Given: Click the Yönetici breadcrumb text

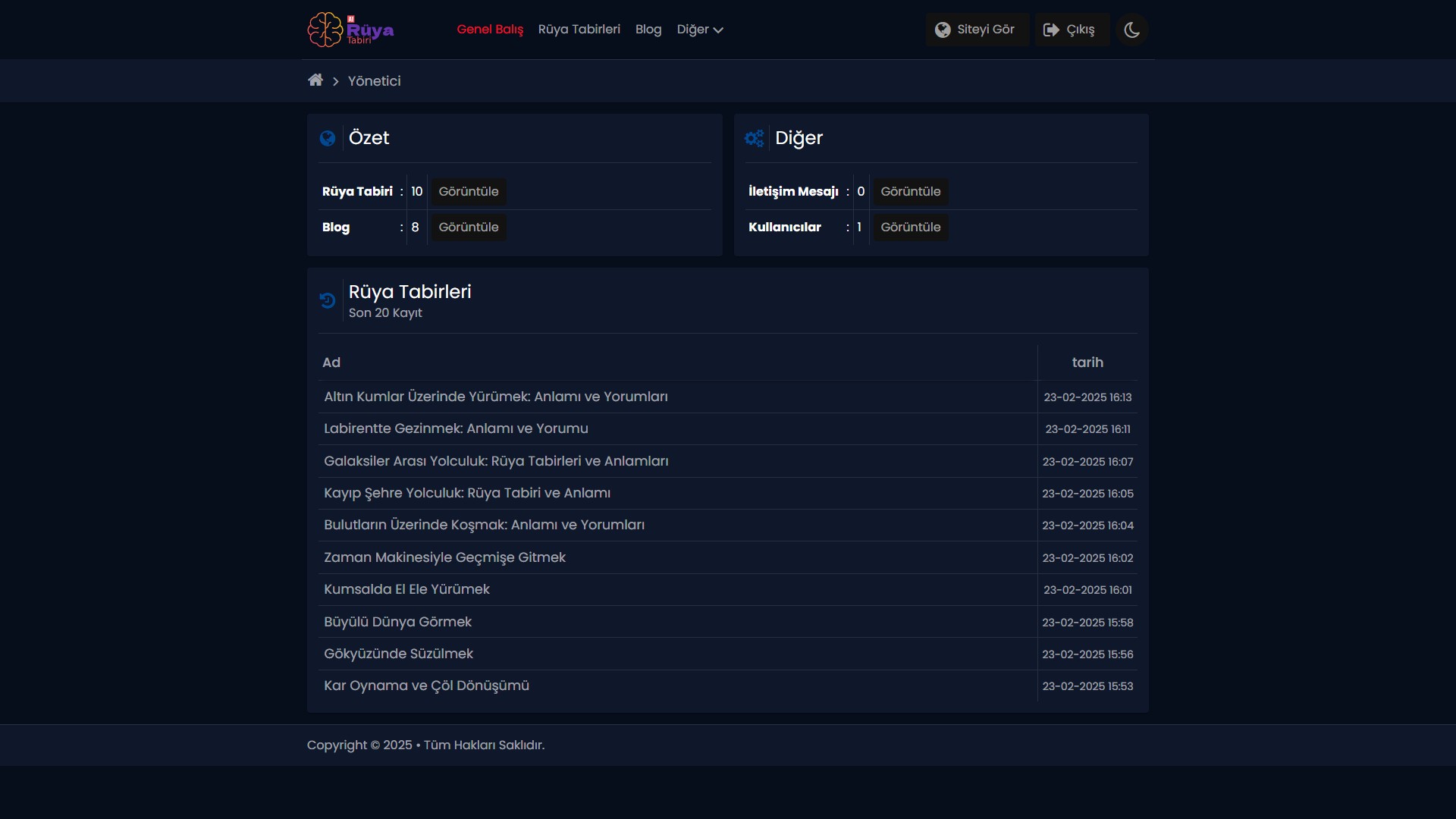Looking at the screenshot, I should click(x=375, y=81).
